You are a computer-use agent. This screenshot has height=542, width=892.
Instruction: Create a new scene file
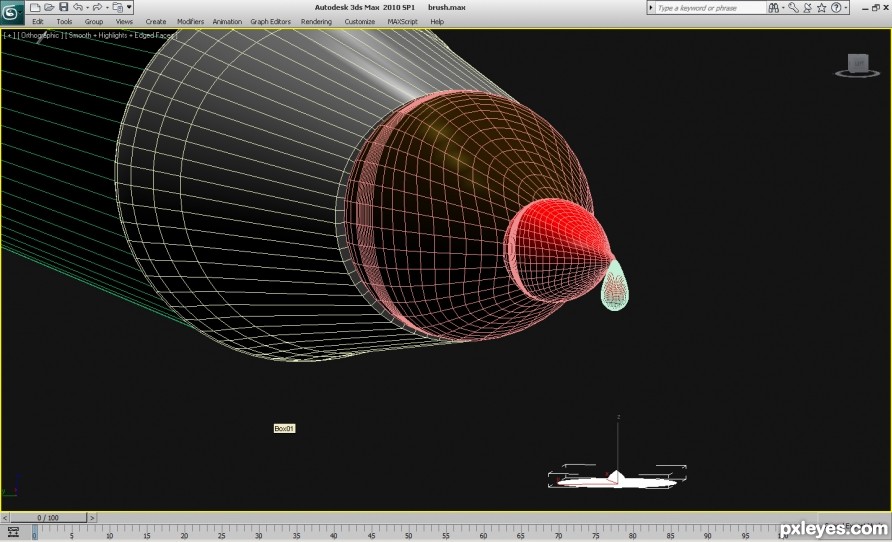click(x=35, y=7)
